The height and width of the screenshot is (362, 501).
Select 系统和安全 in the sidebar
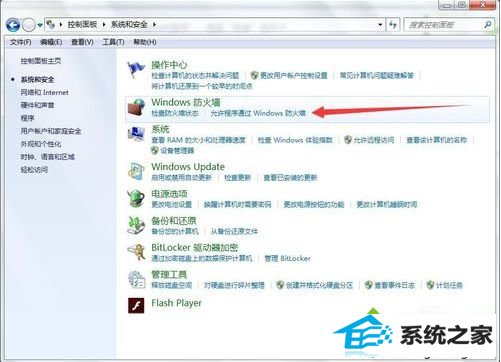tap(37, 79)
